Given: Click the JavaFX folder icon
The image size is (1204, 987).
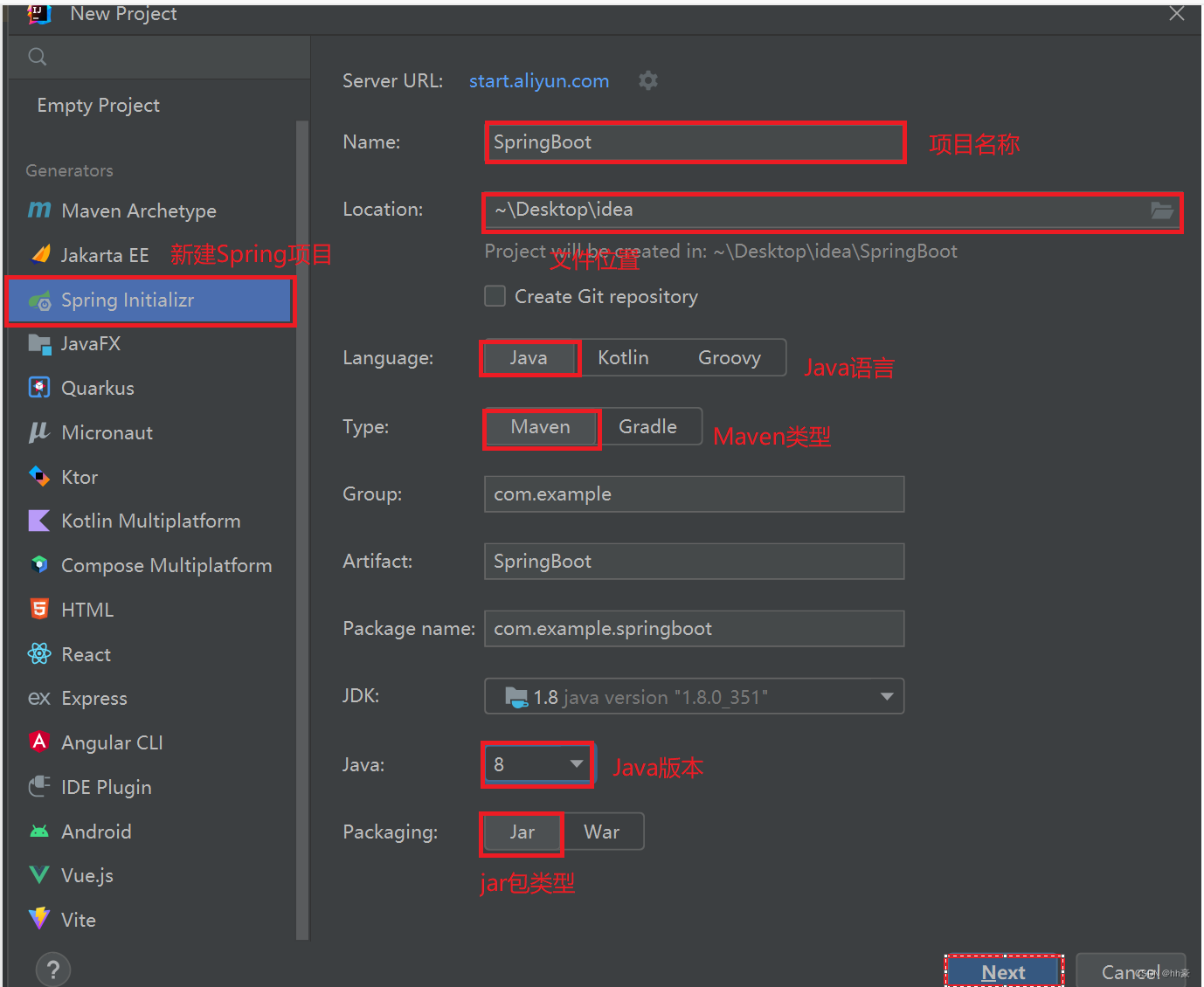Looking at the screenshot, I should (39, 343).
